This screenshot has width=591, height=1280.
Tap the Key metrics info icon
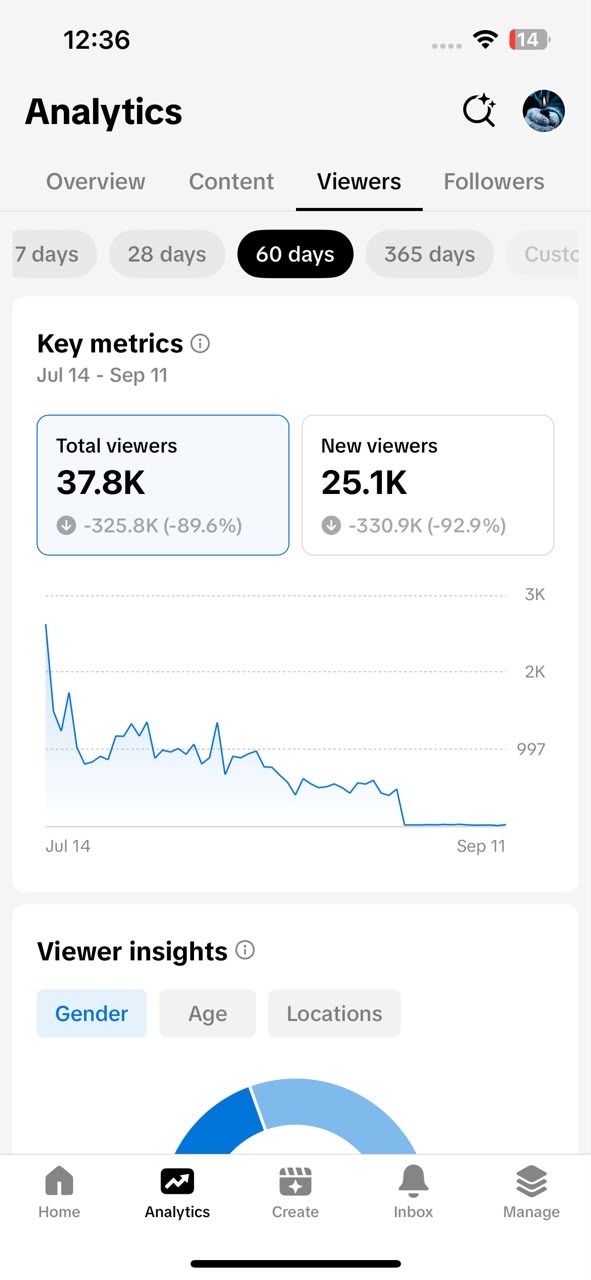coord(200,344)
